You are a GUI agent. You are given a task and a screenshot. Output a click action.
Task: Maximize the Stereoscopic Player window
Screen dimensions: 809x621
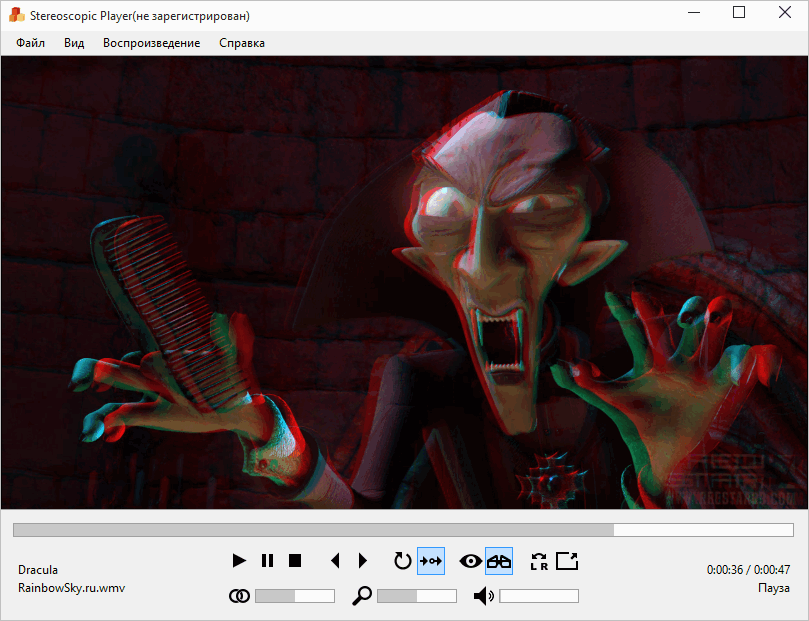coord(739,12)
